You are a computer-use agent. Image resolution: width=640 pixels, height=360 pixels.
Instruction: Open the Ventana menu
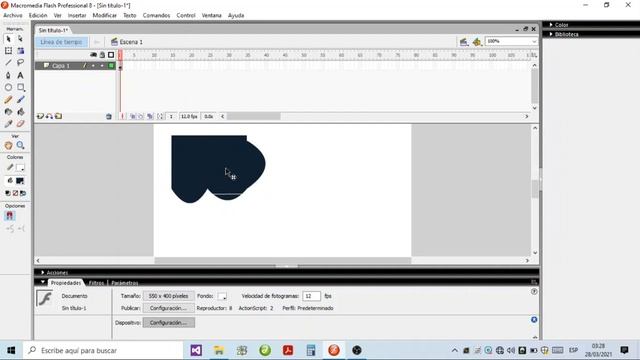click(211, 16)
